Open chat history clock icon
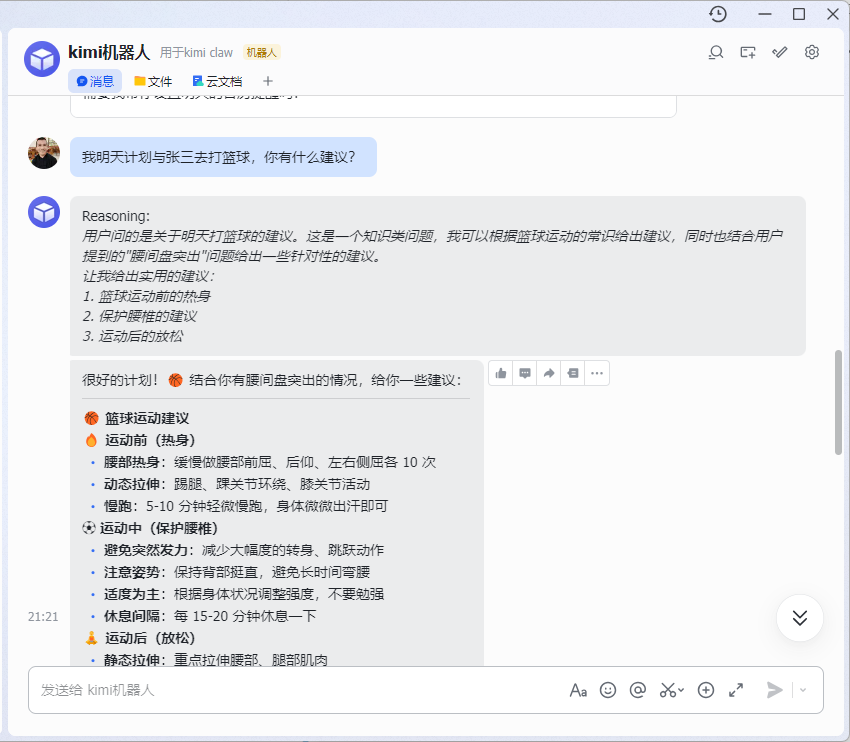Screen dimensions: 850x742 pos(718,14)
